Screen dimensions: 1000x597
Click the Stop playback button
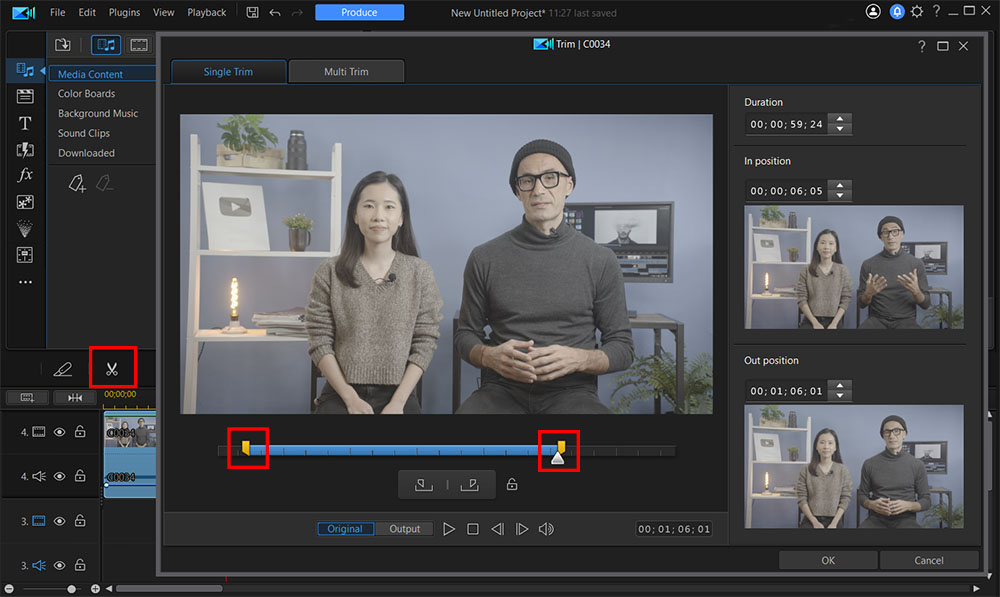473,529
